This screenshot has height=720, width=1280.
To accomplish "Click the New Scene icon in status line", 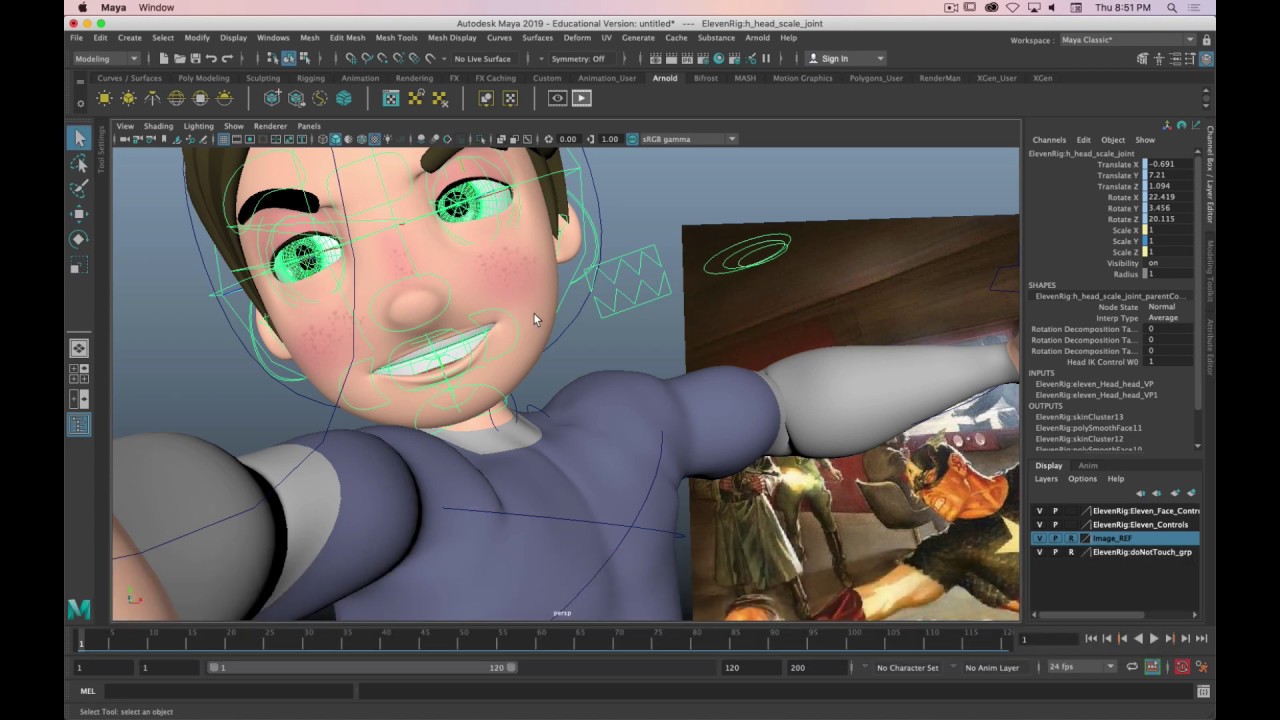I will click(x=164, y=58).
